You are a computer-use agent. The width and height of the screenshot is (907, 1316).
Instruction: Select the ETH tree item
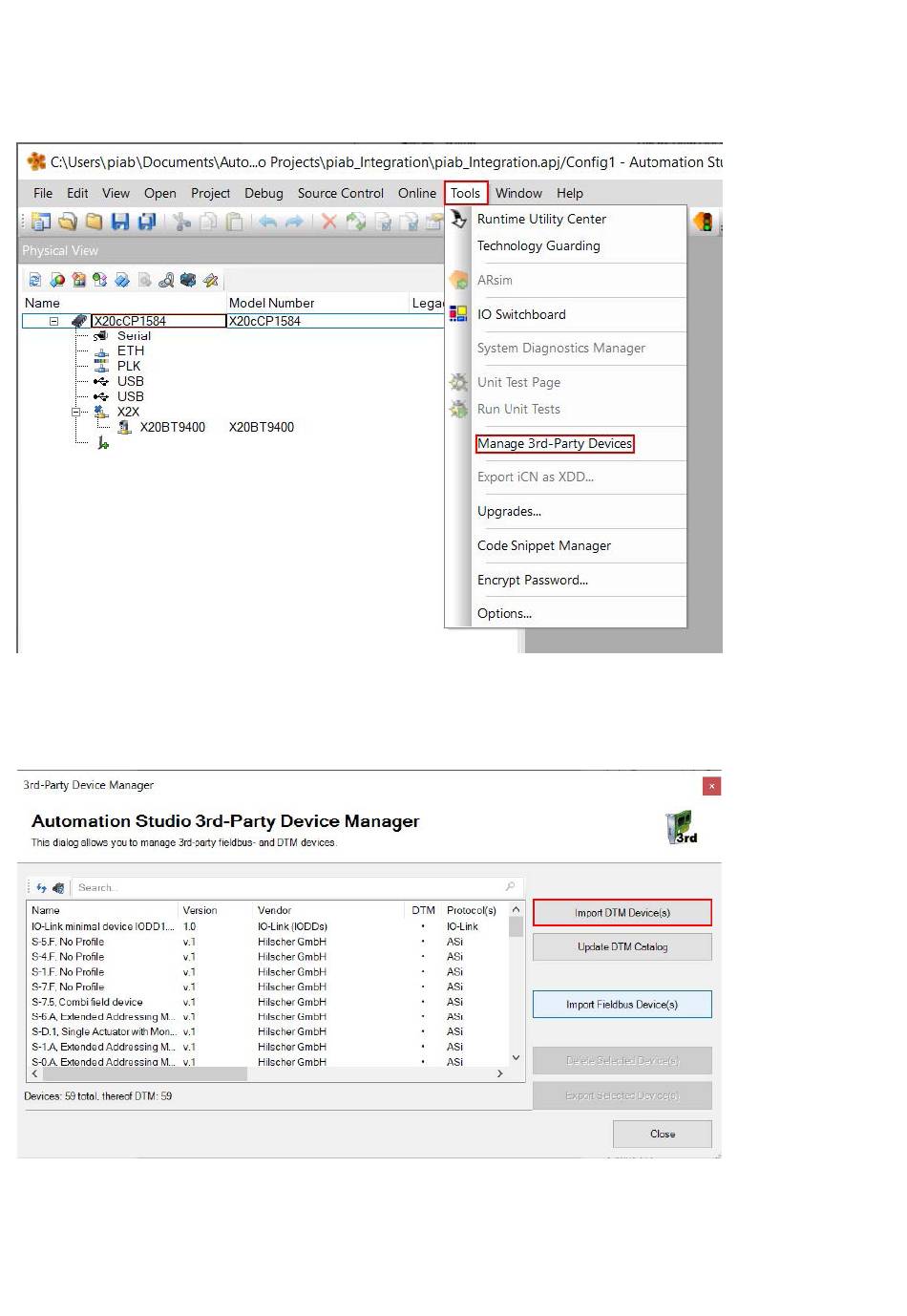pos(131,351)
